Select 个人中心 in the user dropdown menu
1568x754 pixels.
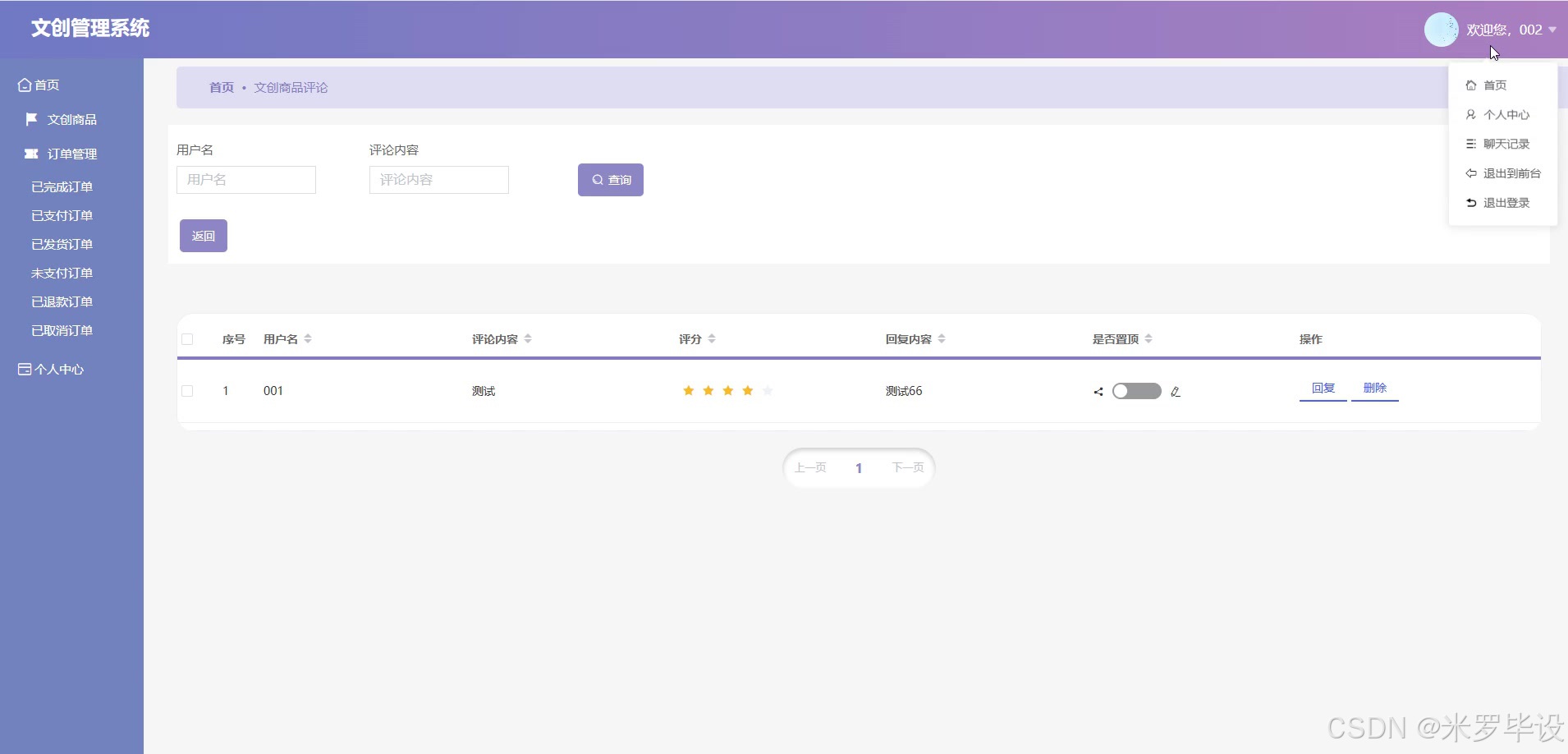1503,115
